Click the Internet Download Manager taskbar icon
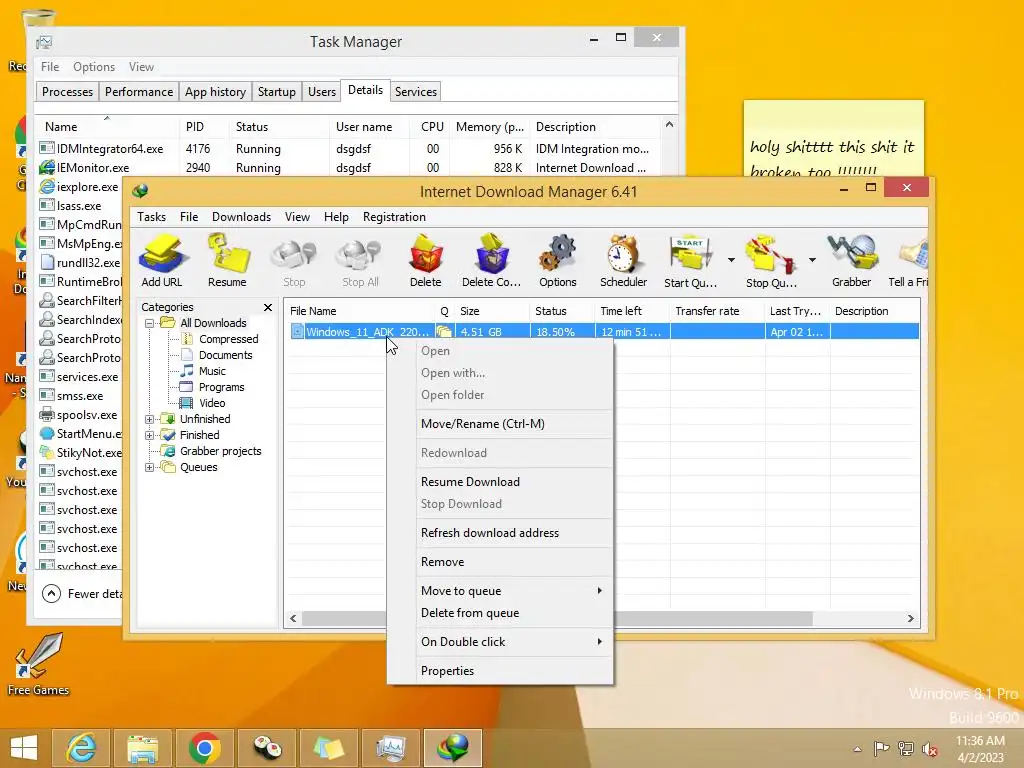Viewport: 1024px width, 768px height. [x=453, y=748]
